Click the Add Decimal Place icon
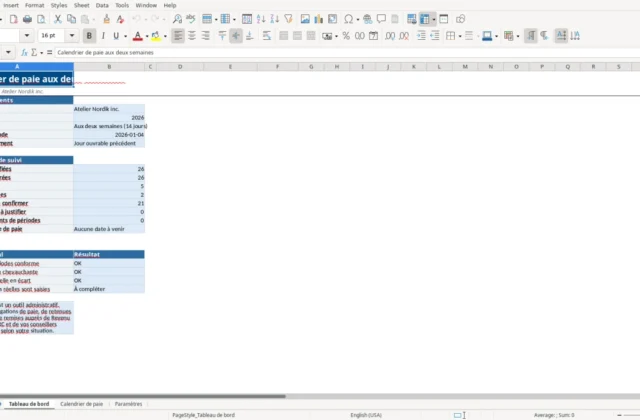The height and width of the screenshot is (420, 640). point(390,36)
